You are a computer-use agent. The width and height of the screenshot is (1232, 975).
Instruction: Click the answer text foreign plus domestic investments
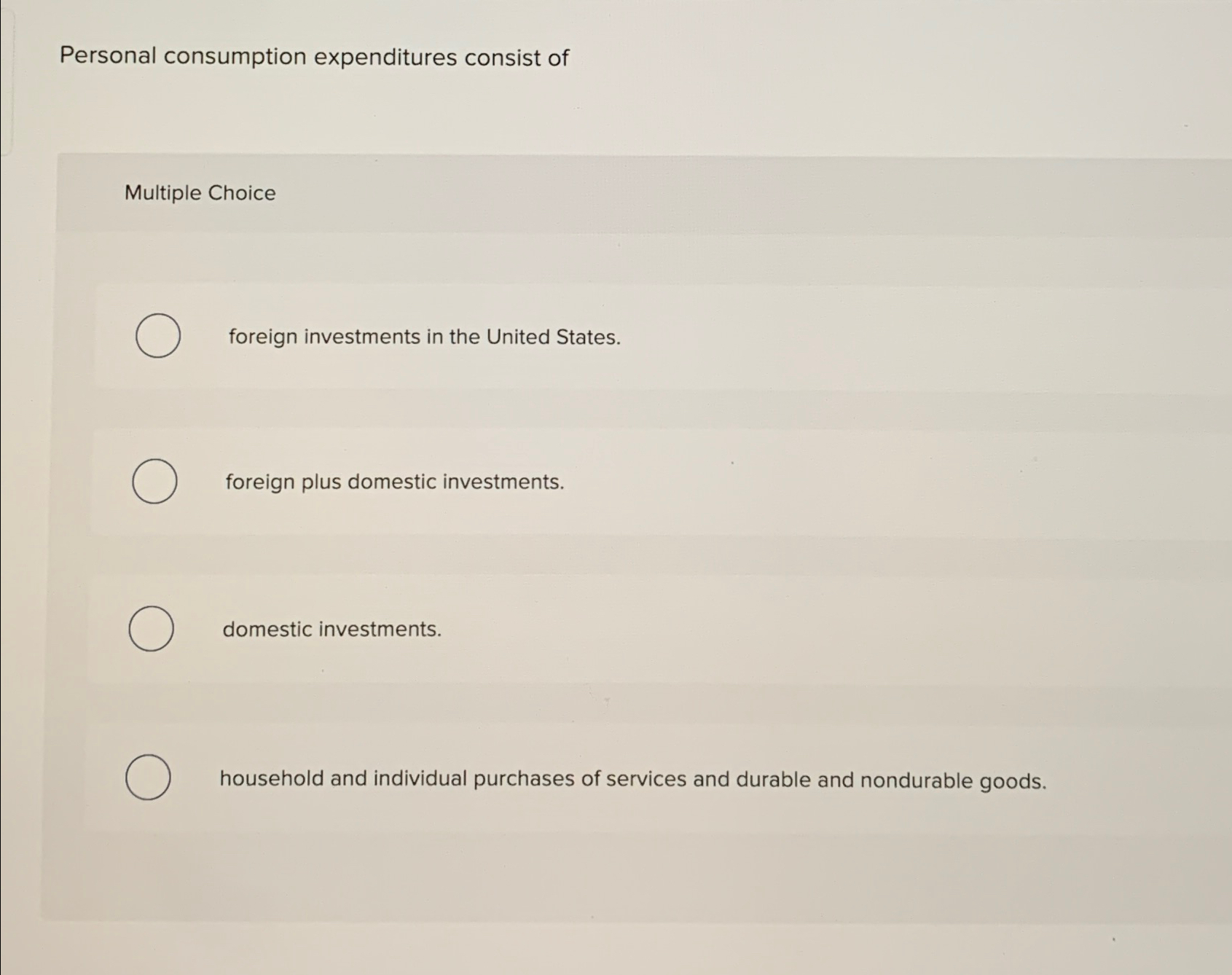pyautogui.click(x=393, y=482)
